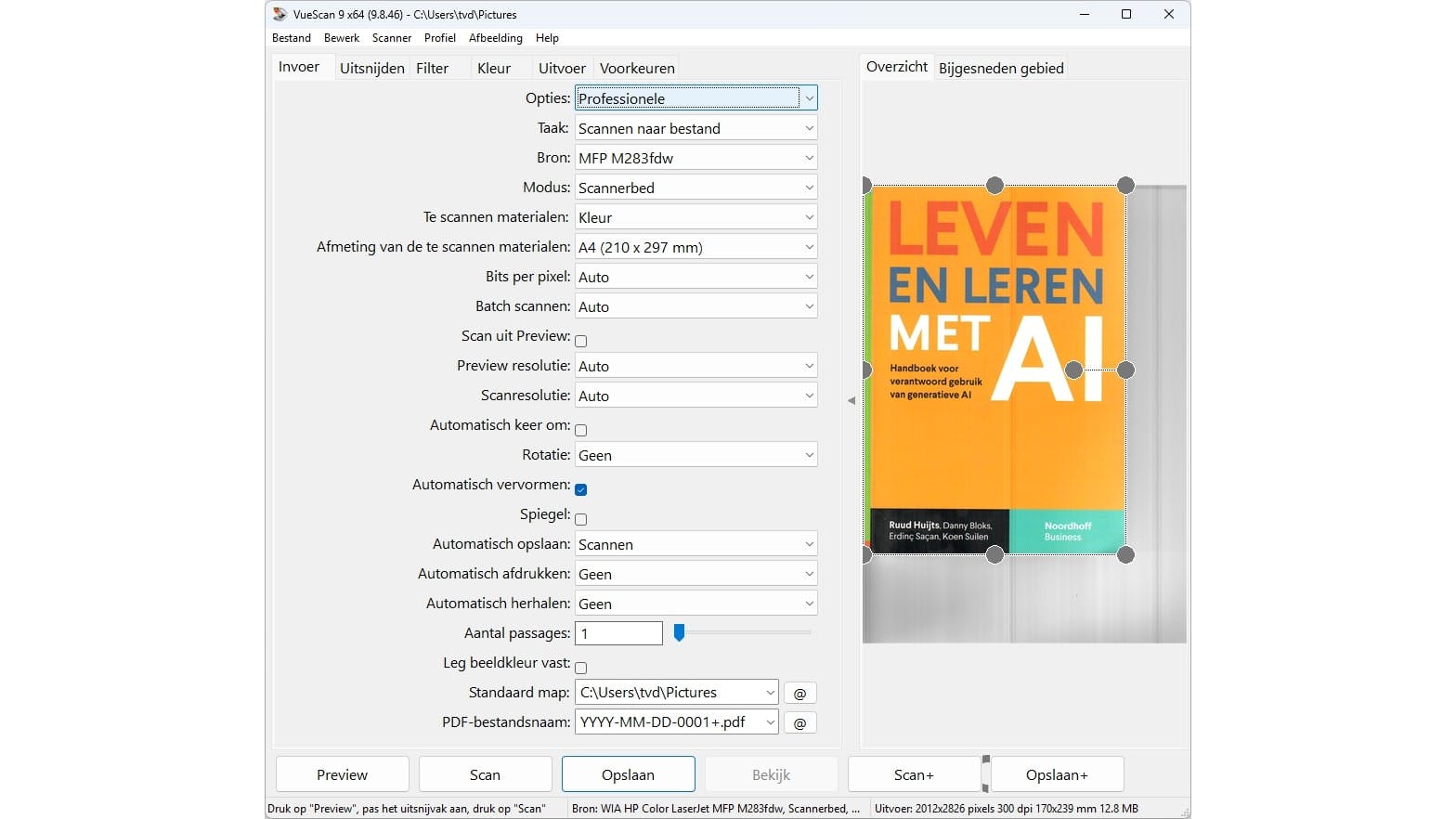Open the Bits per pixel dropdown
The image size is (1456, 819).
[x=696, y=277]
